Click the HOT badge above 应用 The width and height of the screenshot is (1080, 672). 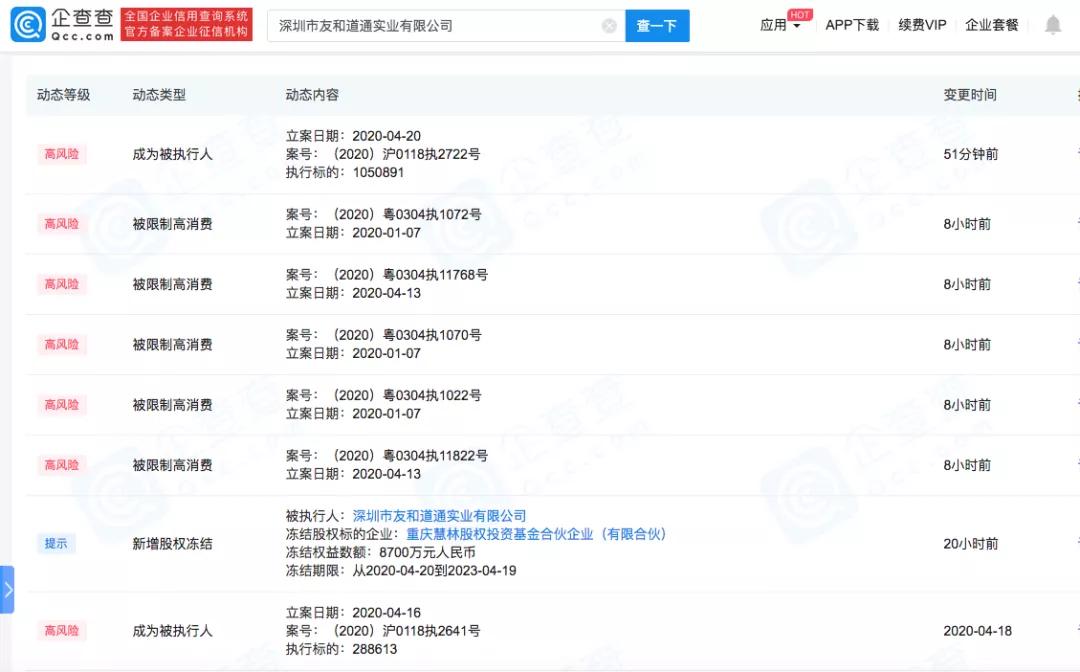797,14
